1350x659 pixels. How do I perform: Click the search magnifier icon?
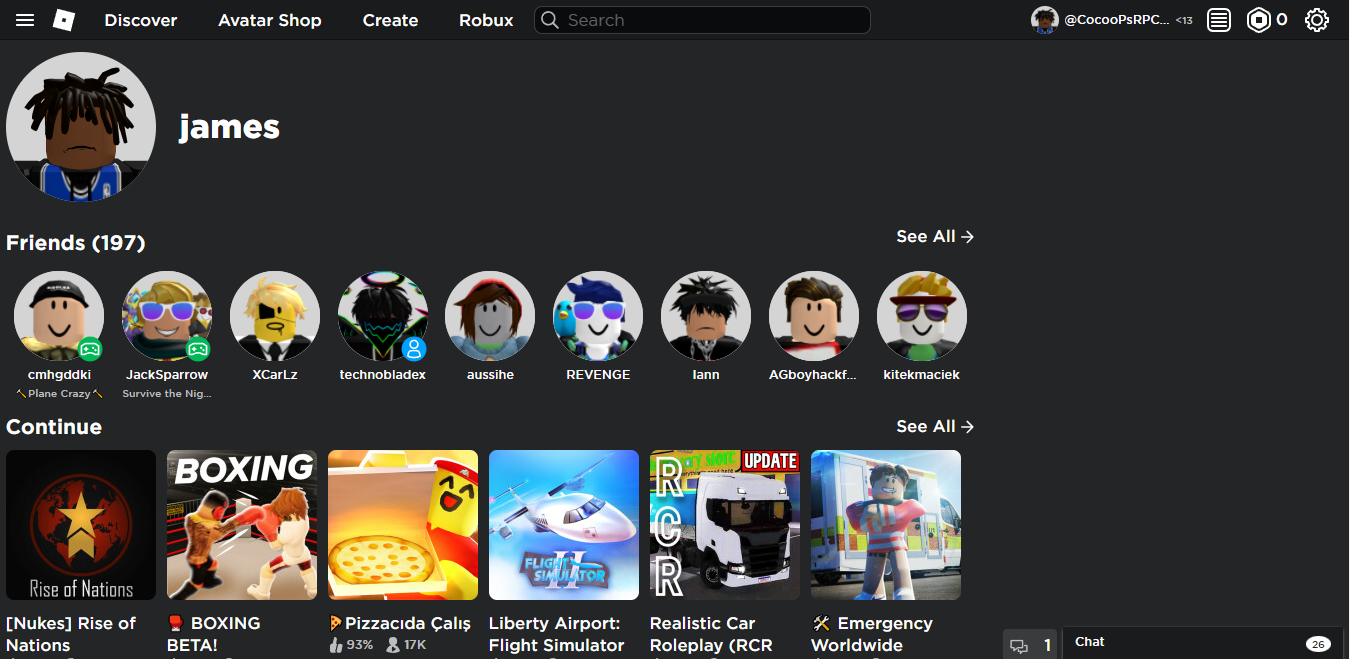click(550, 20)
